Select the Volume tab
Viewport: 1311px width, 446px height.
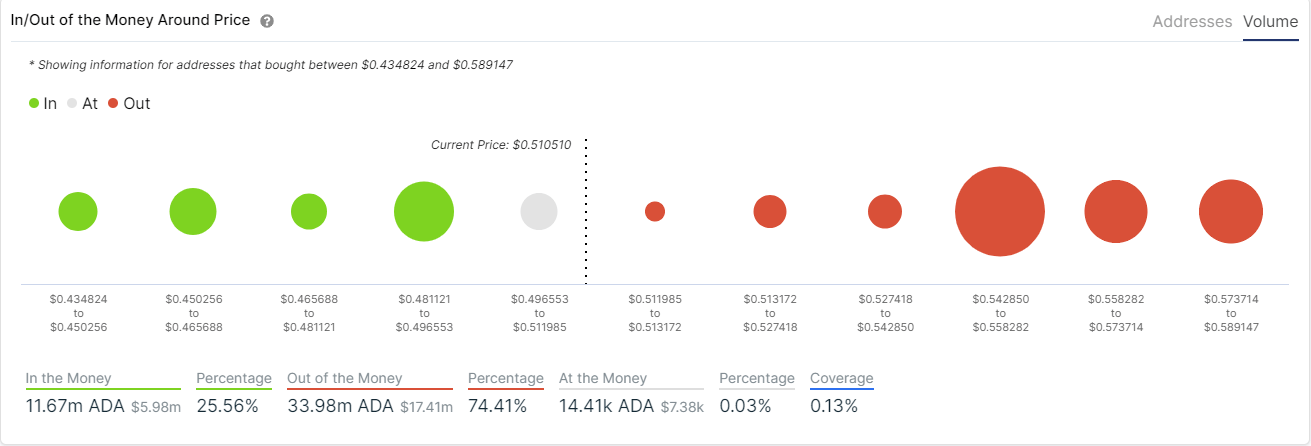point(1270,21)
